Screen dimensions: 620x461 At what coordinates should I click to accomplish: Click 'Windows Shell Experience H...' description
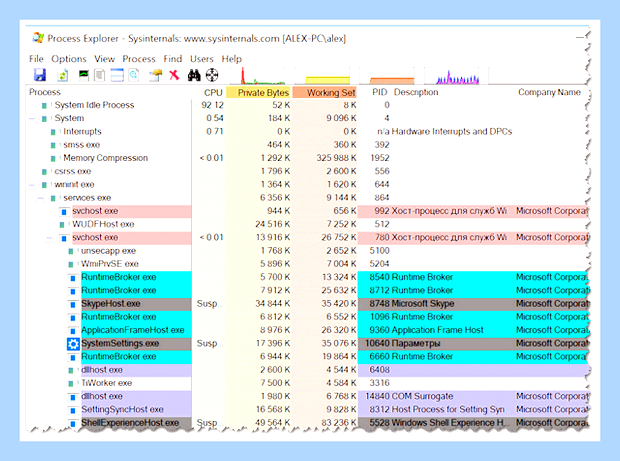tap(450, 423)
